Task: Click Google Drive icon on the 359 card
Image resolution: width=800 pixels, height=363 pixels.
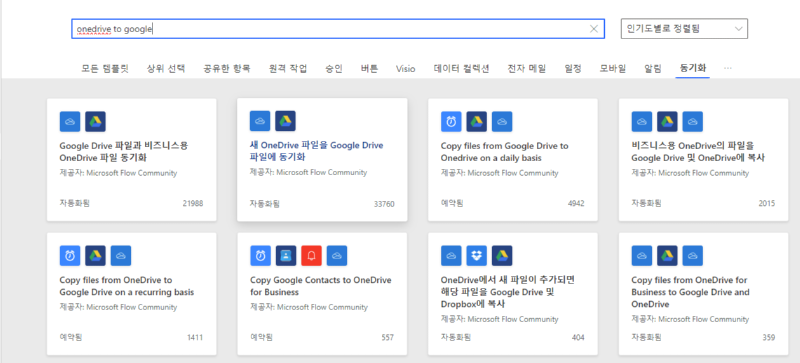Action: tap(667, 256)
